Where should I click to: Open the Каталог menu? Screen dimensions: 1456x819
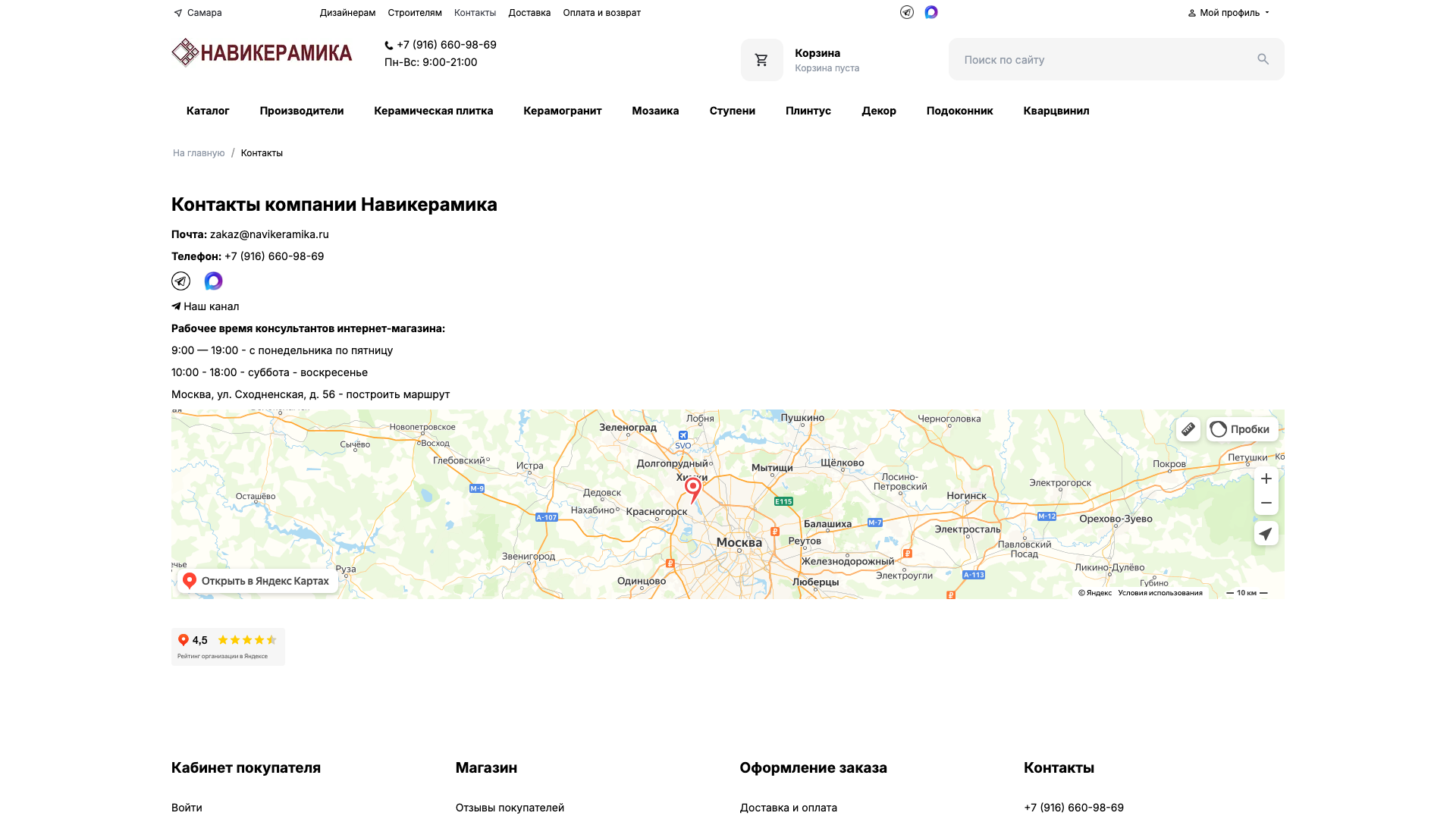208,111
